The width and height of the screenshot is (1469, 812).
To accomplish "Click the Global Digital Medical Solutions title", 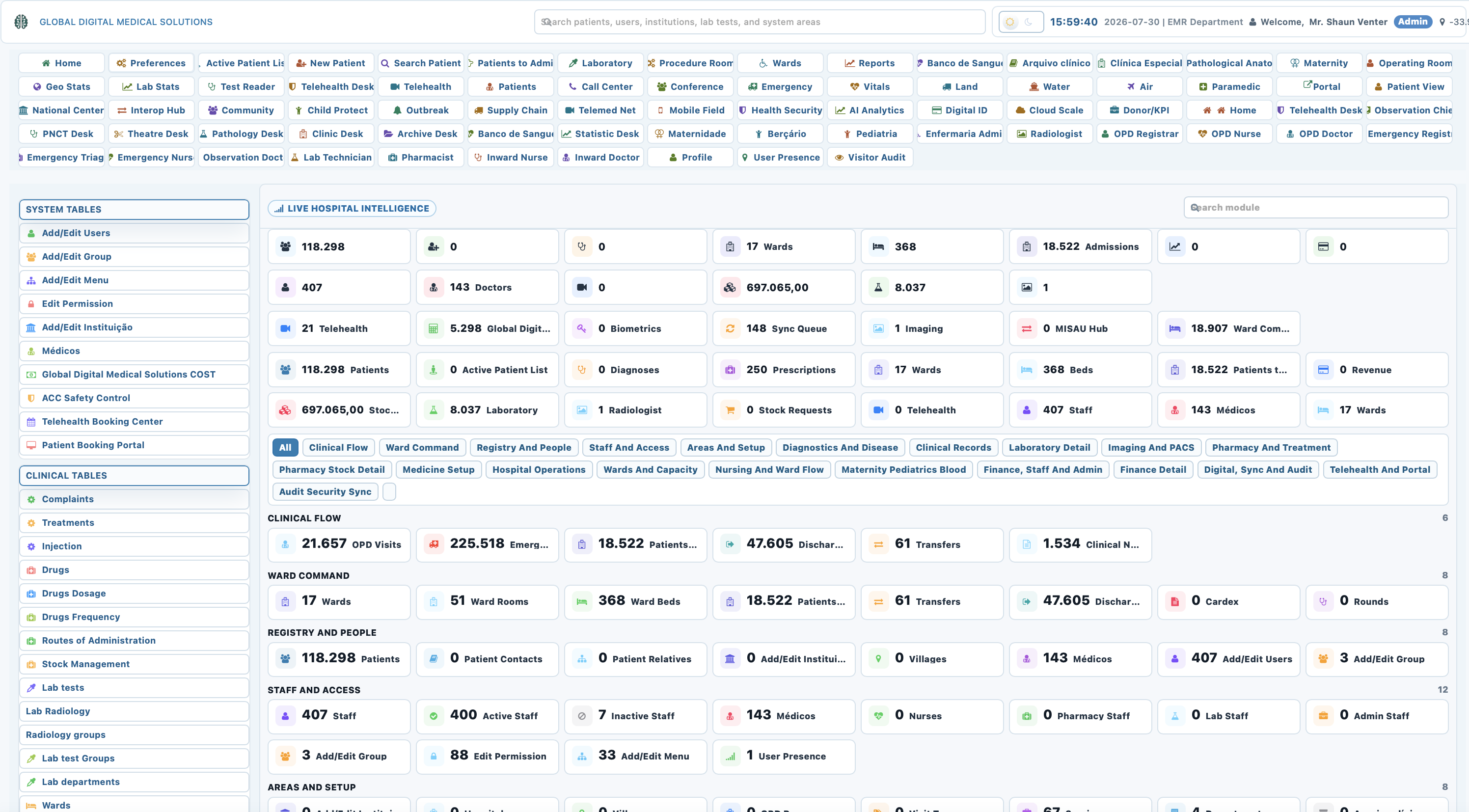I will tap(126, 22).
